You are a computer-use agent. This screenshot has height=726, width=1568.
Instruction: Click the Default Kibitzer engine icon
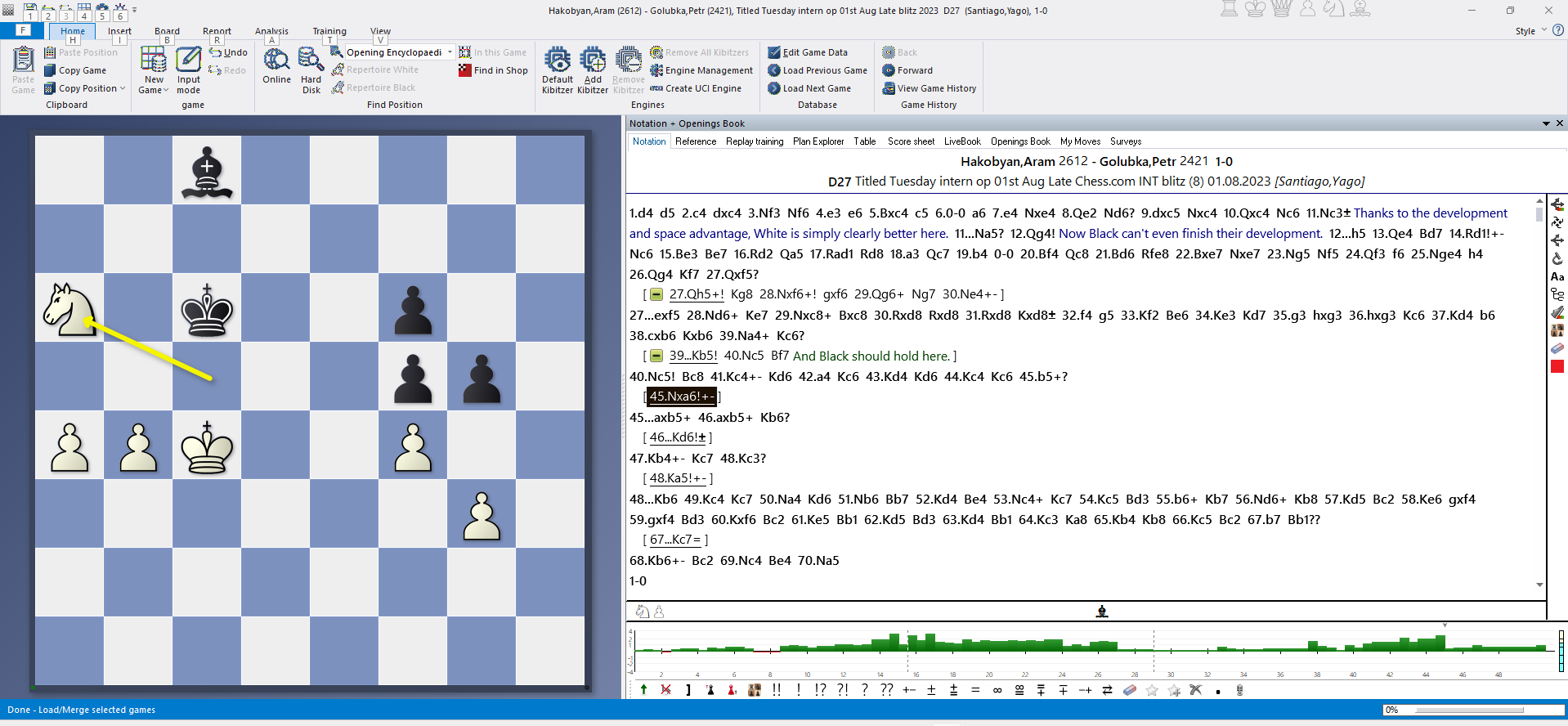(x=558, y=61)
